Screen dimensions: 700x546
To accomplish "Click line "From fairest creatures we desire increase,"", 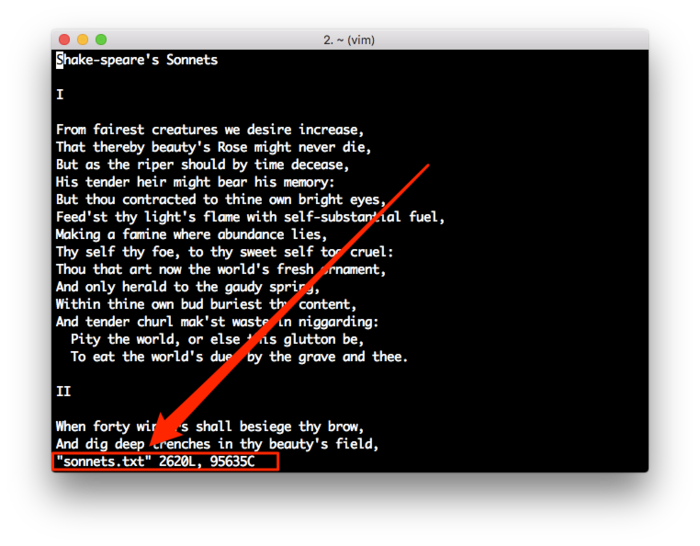I will click(x=210, y=130).
